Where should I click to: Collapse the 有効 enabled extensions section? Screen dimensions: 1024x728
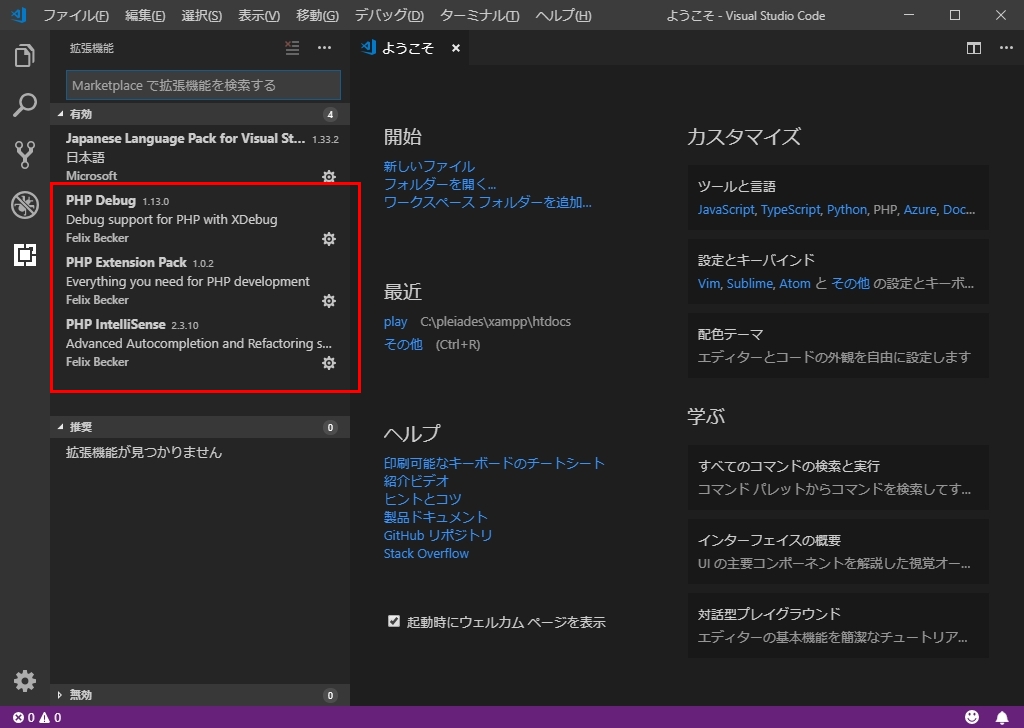pos(200,114)
